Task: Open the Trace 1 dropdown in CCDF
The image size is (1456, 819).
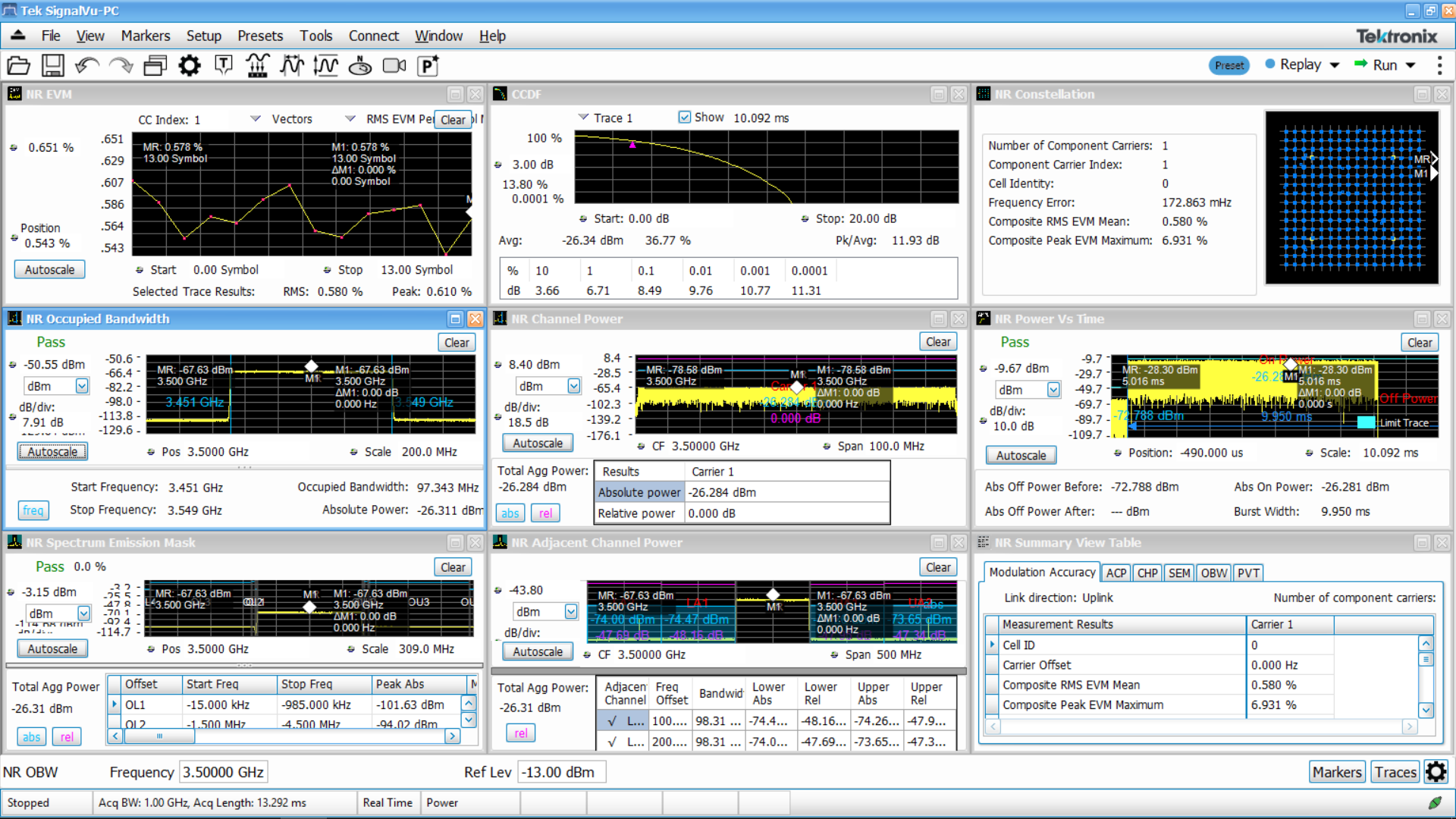Action: [x=582, y=118]
